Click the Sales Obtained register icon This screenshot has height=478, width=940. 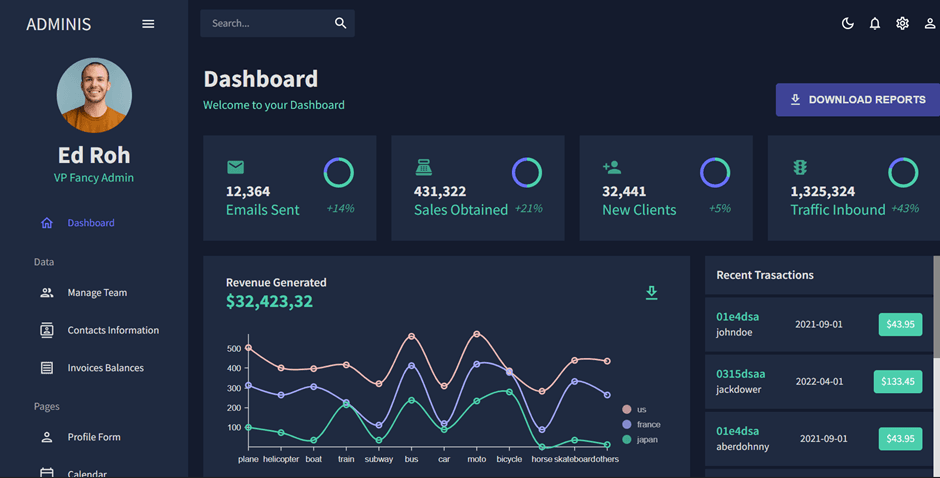[x=424, y=167]
